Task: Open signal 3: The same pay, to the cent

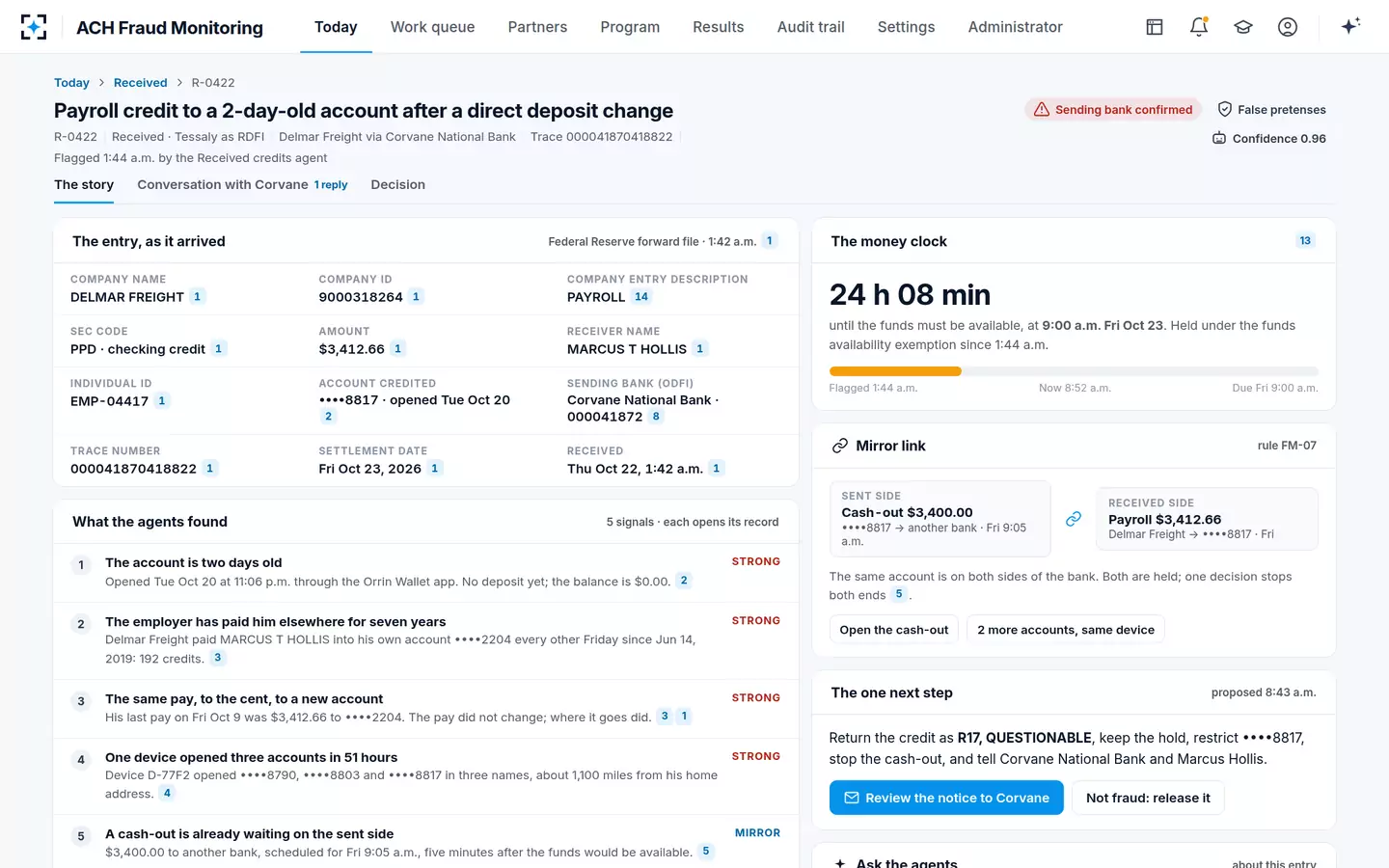Action: (425, 707)
